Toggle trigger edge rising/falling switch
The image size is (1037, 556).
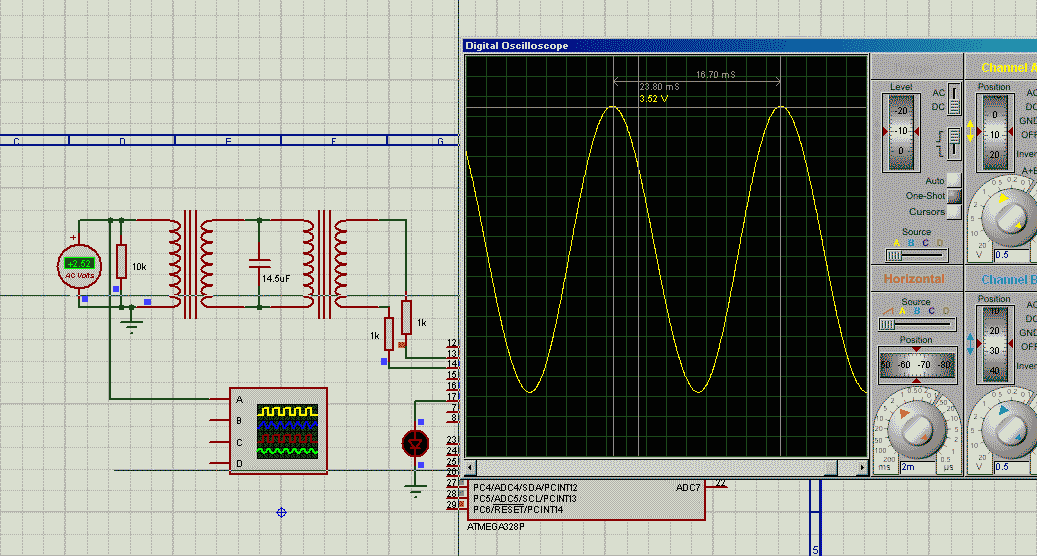[954, 143]
